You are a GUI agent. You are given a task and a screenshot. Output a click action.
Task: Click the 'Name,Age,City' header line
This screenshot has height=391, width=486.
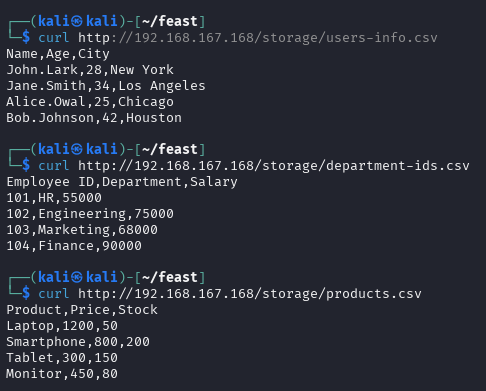[58, 54]
